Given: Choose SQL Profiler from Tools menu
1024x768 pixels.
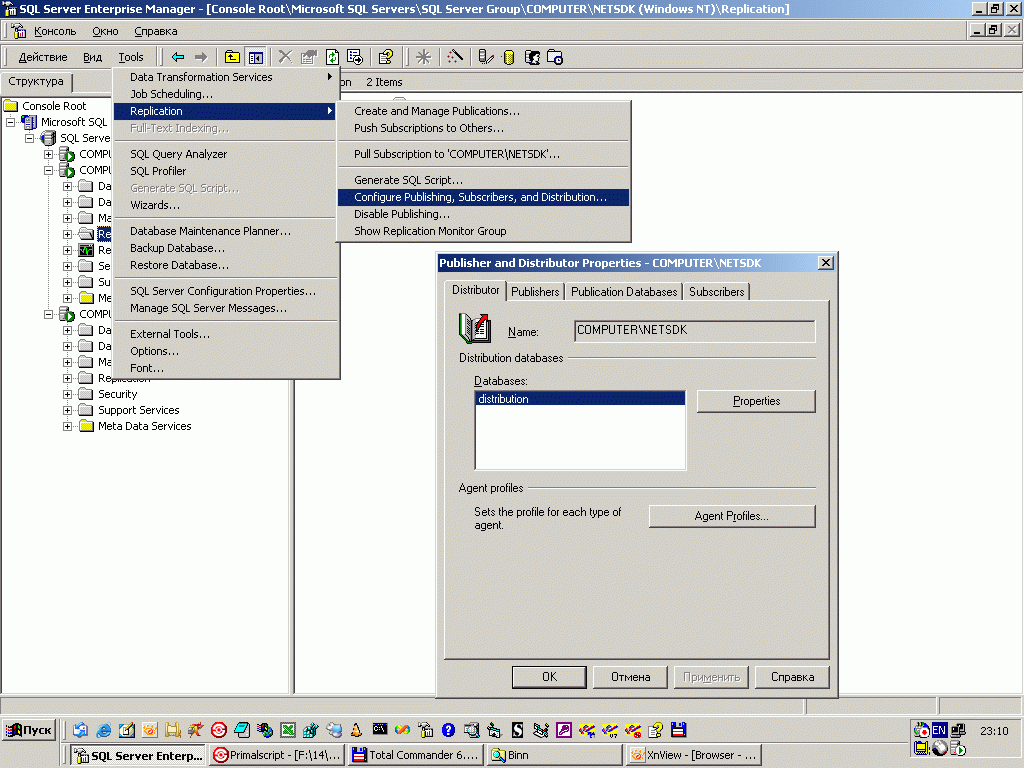Looking at the screenshot, I should (x=225, y=171).
